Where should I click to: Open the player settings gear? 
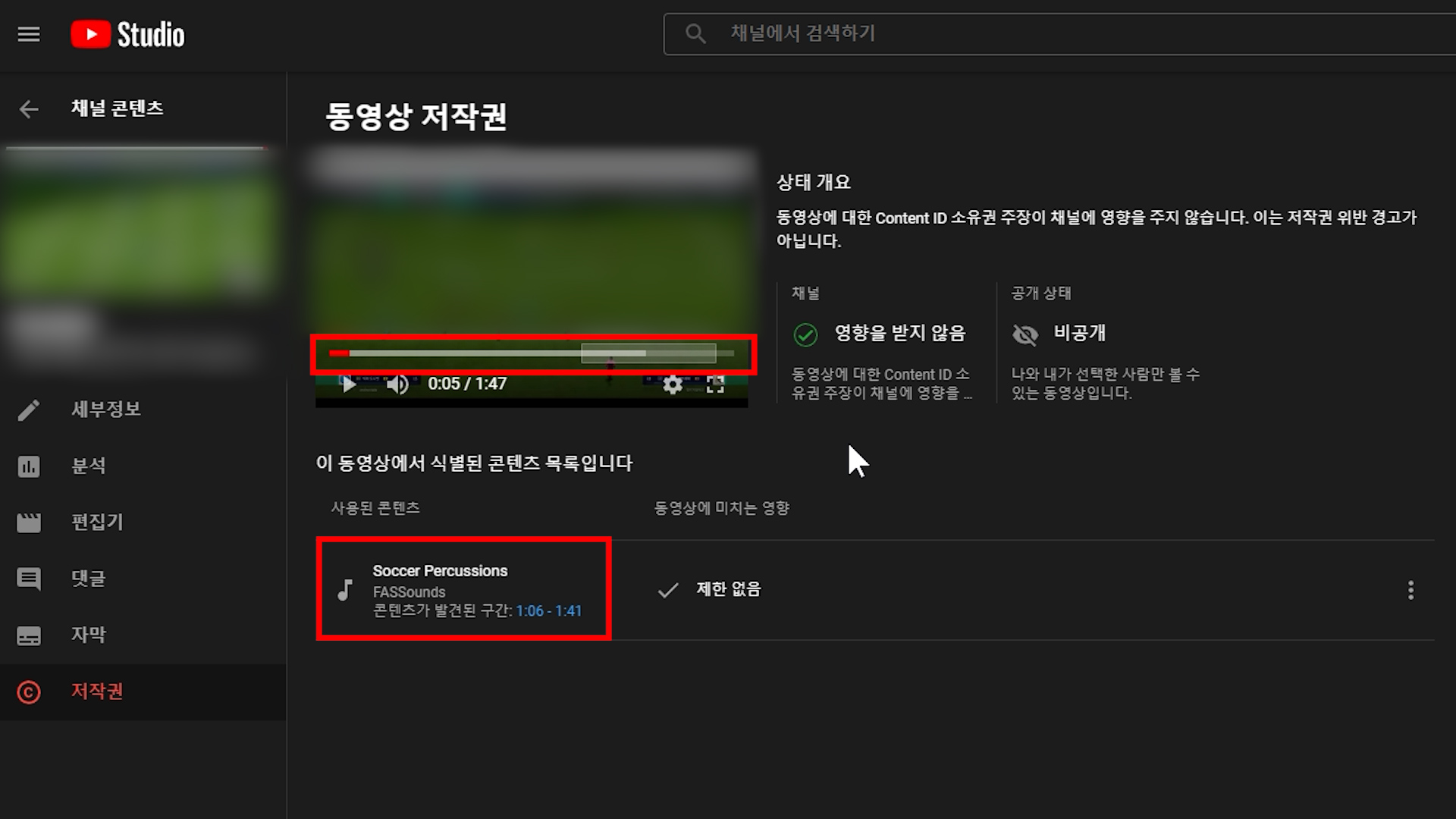click(672, 384)
